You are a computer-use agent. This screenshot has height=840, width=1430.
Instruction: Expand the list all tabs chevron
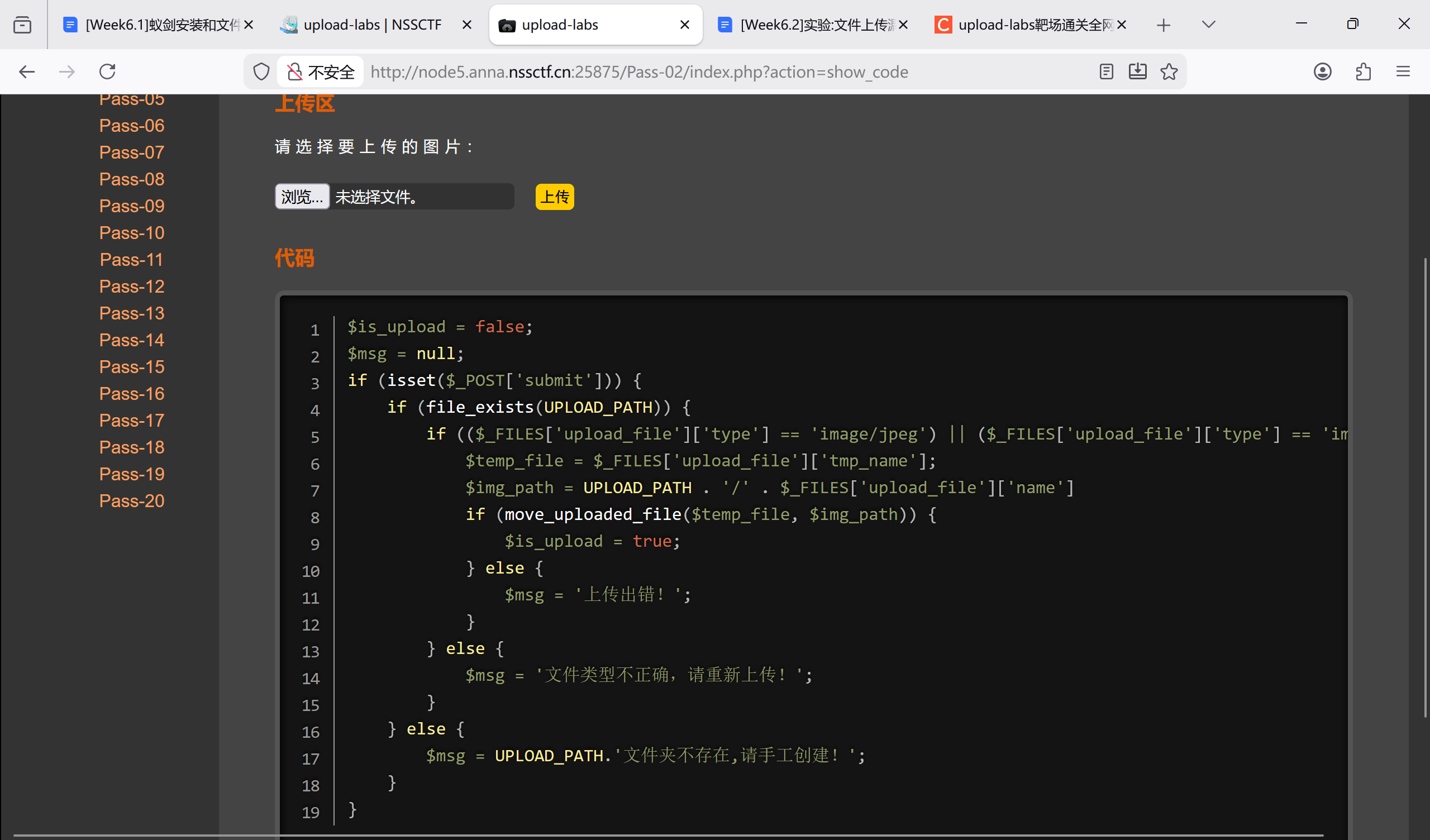click(x=1208, y=25)
